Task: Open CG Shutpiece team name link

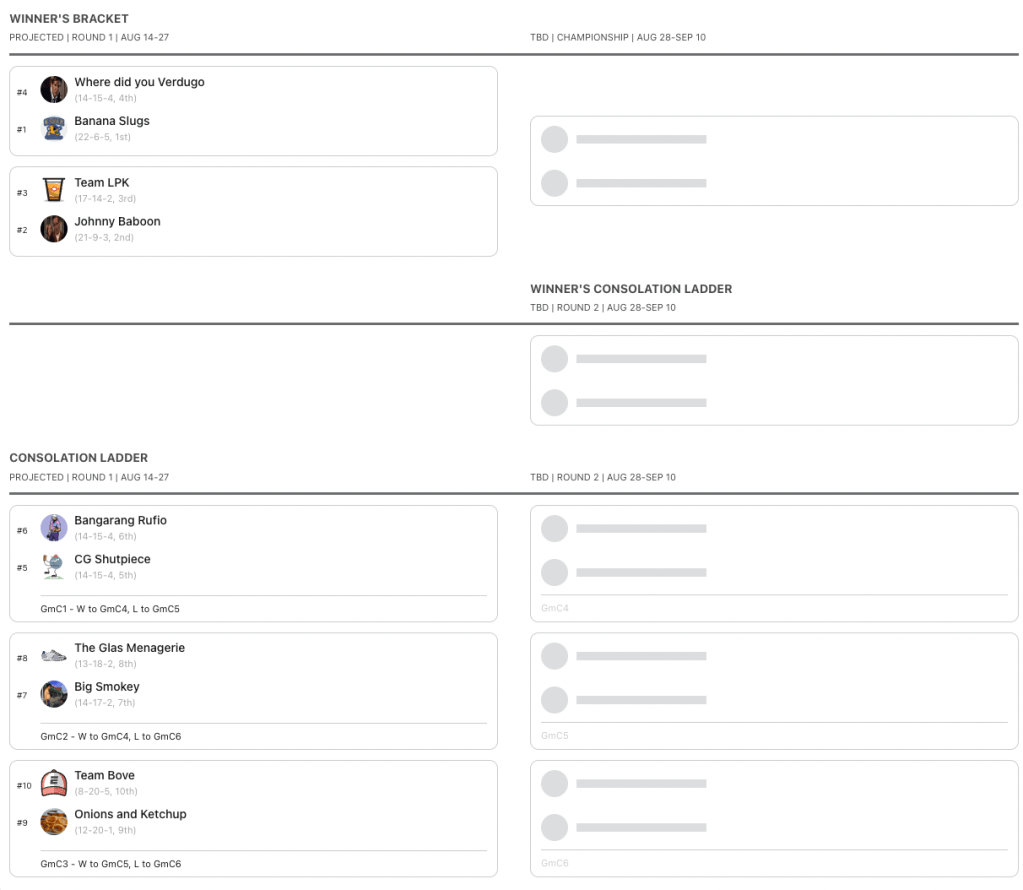Action: coord(112,560)
